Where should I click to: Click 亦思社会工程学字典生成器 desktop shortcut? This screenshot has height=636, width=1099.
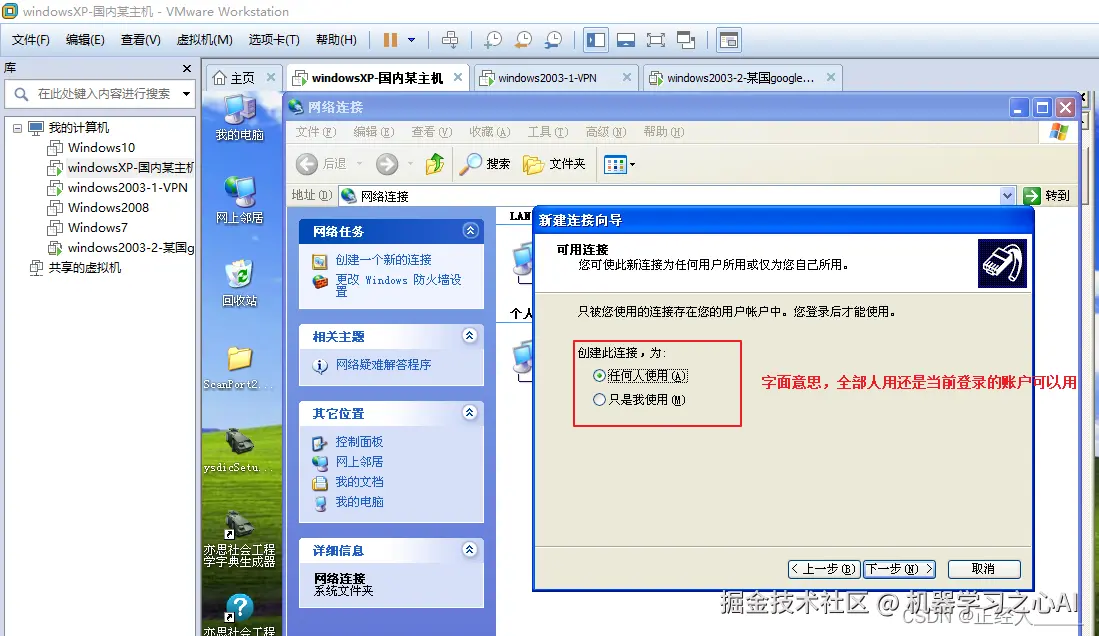239,539
